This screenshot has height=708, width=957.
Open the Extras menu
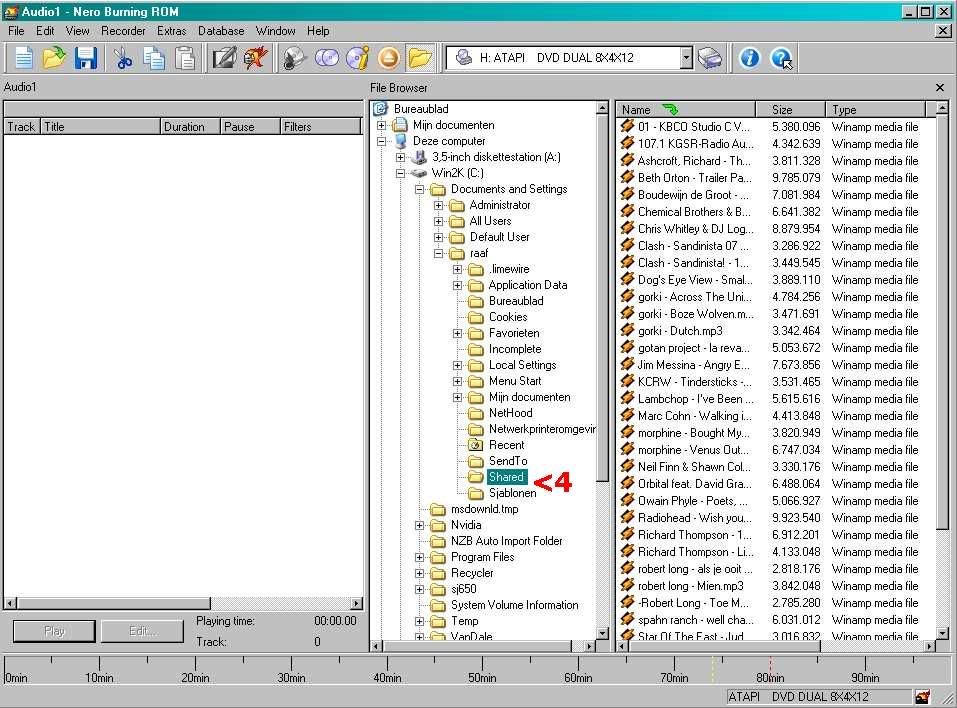pyautogui.click(x=172, y=31)
